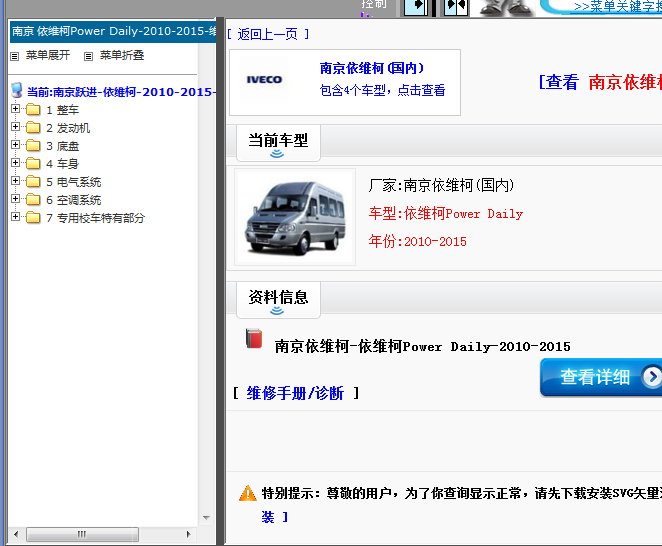Click the folder icon for 5 电气系统
Screen dimensions: 662x546
point(33,182)
